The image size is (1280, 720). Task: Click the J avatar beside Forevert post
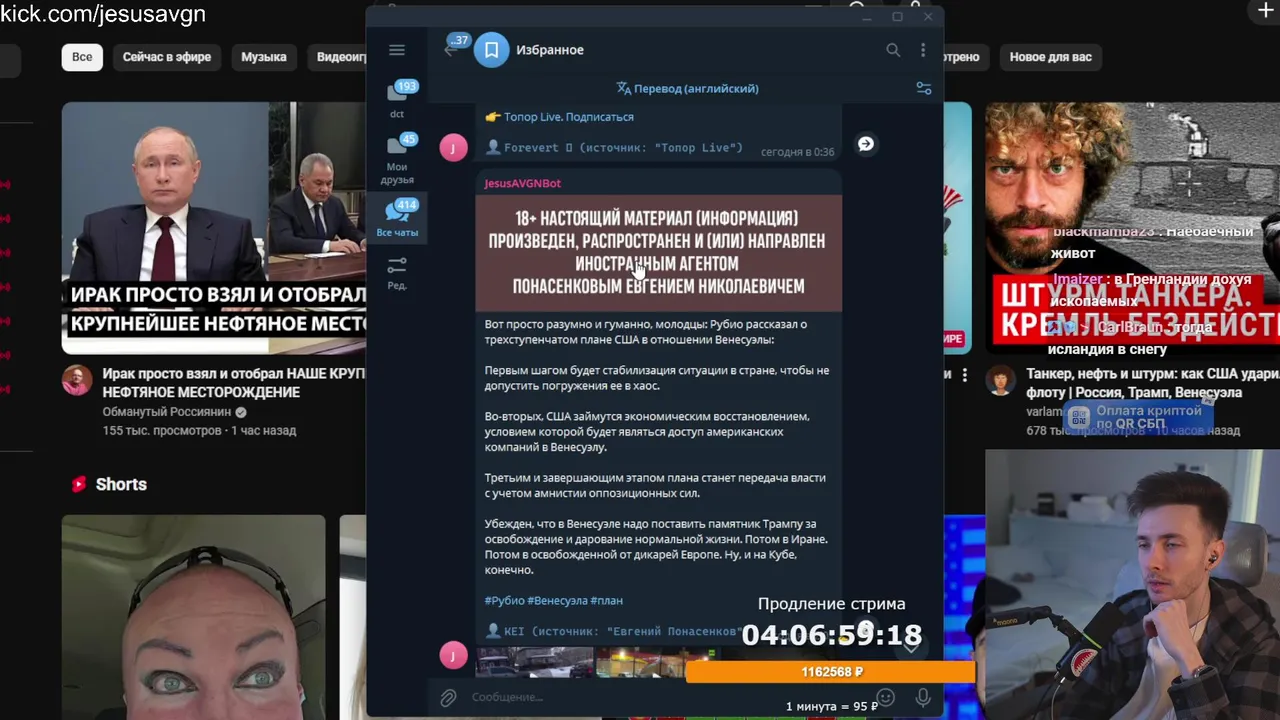click(x=453, y=147)
